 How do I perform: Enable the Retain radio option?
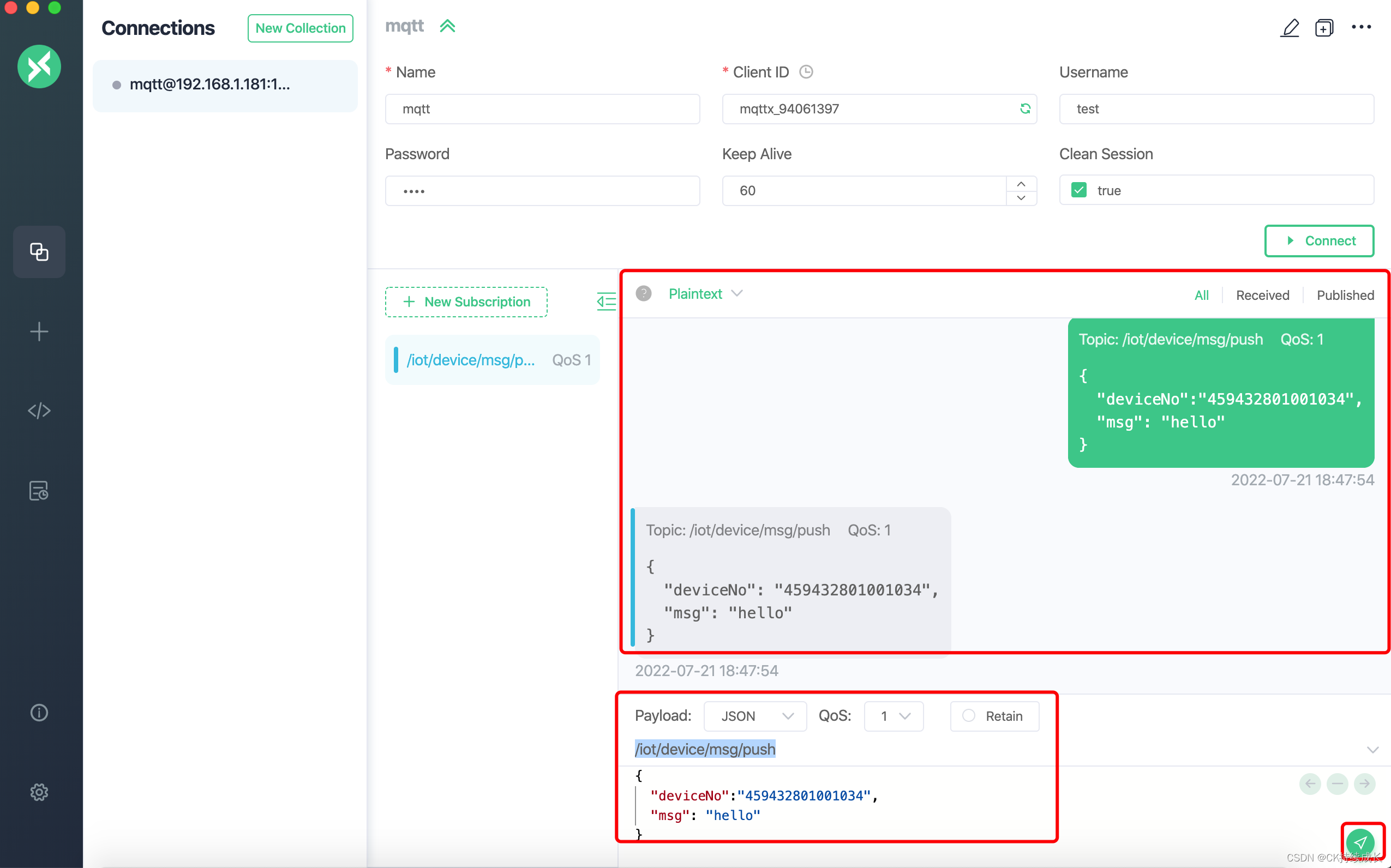(x=969, y=716)
